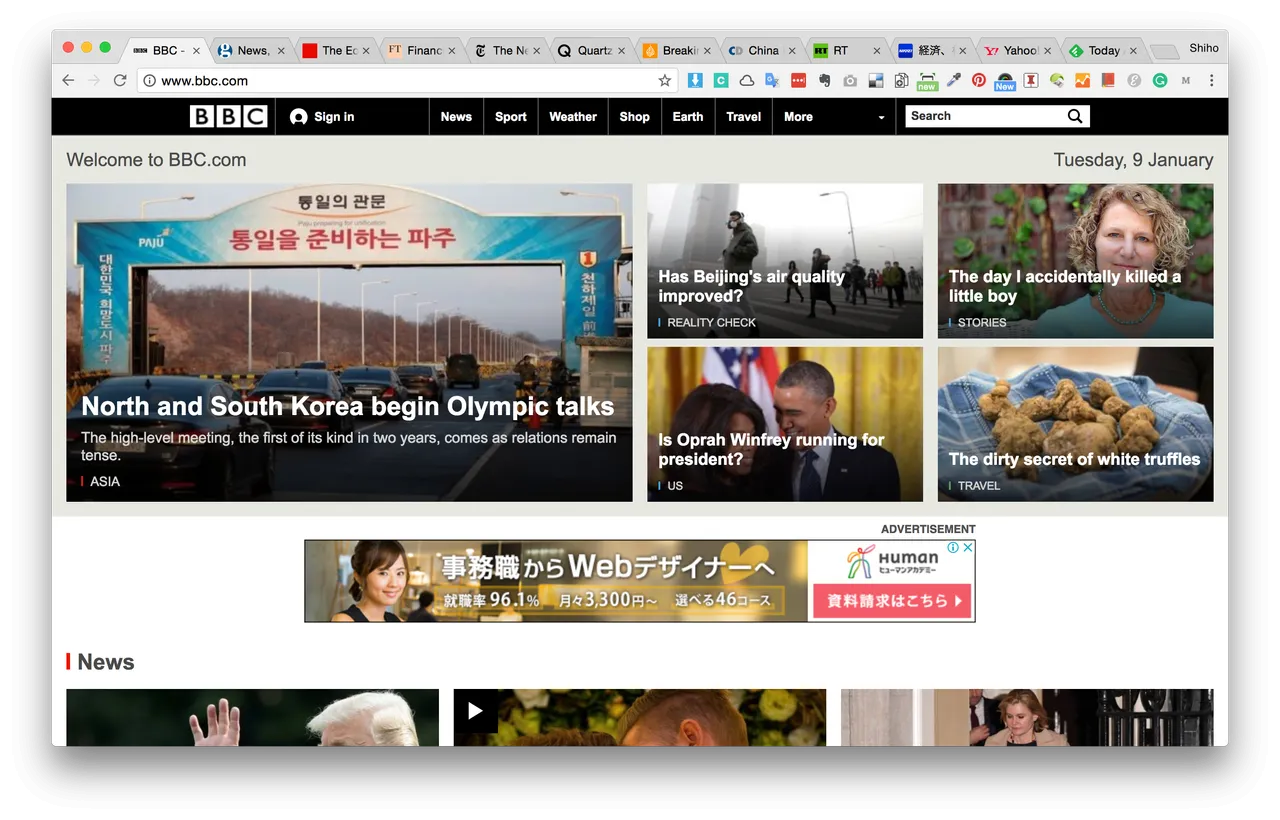The height and width of the screenshot is (820, 1280).
Task: Open the Weather navigation menu item
Action: click(x=573, y=117)
